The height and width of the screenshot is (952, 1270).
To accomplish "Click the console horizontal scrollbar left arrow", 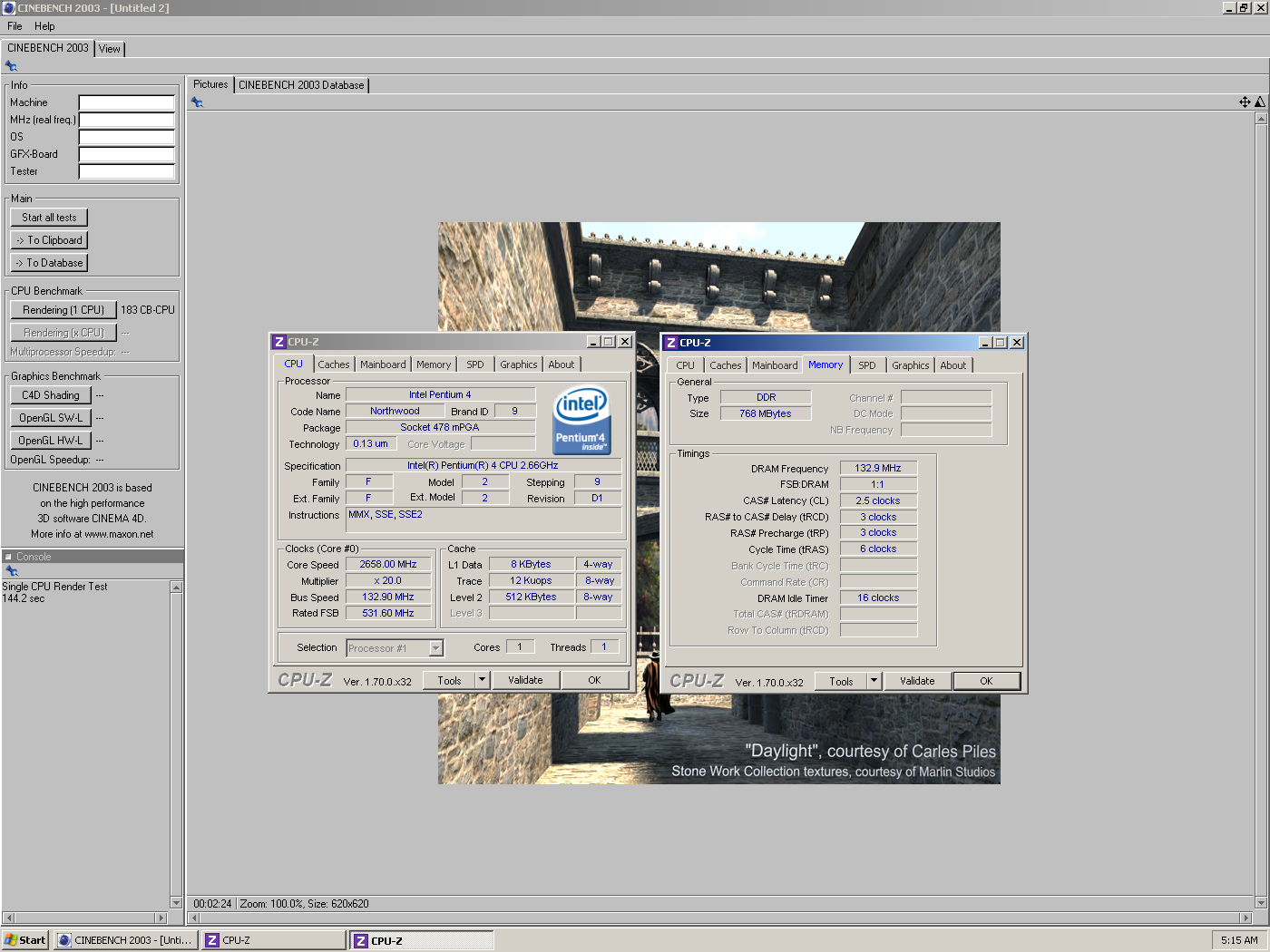I will (x=8, y=918).
